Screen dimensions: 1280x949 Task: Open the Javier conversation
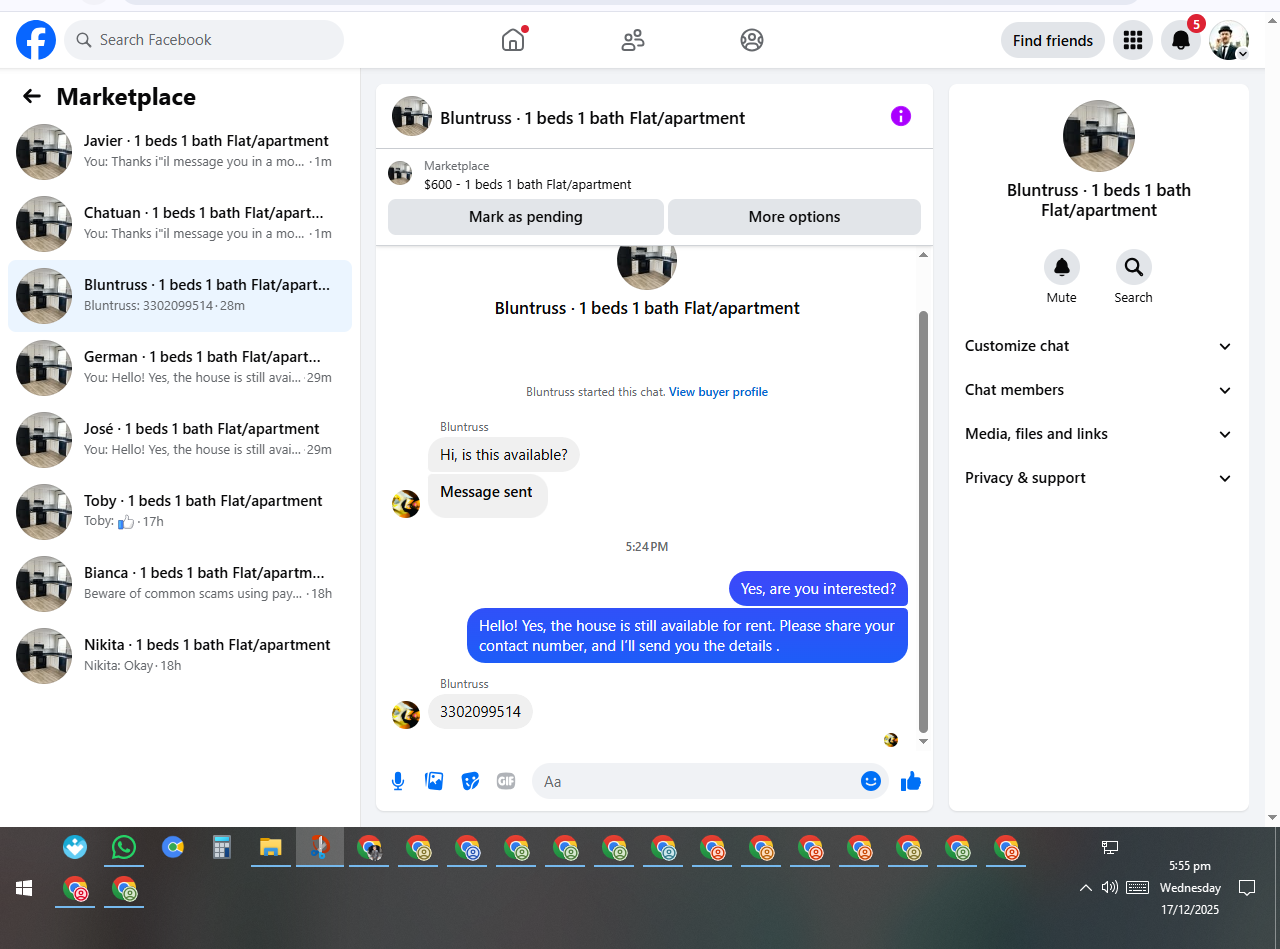coord(180,152)
